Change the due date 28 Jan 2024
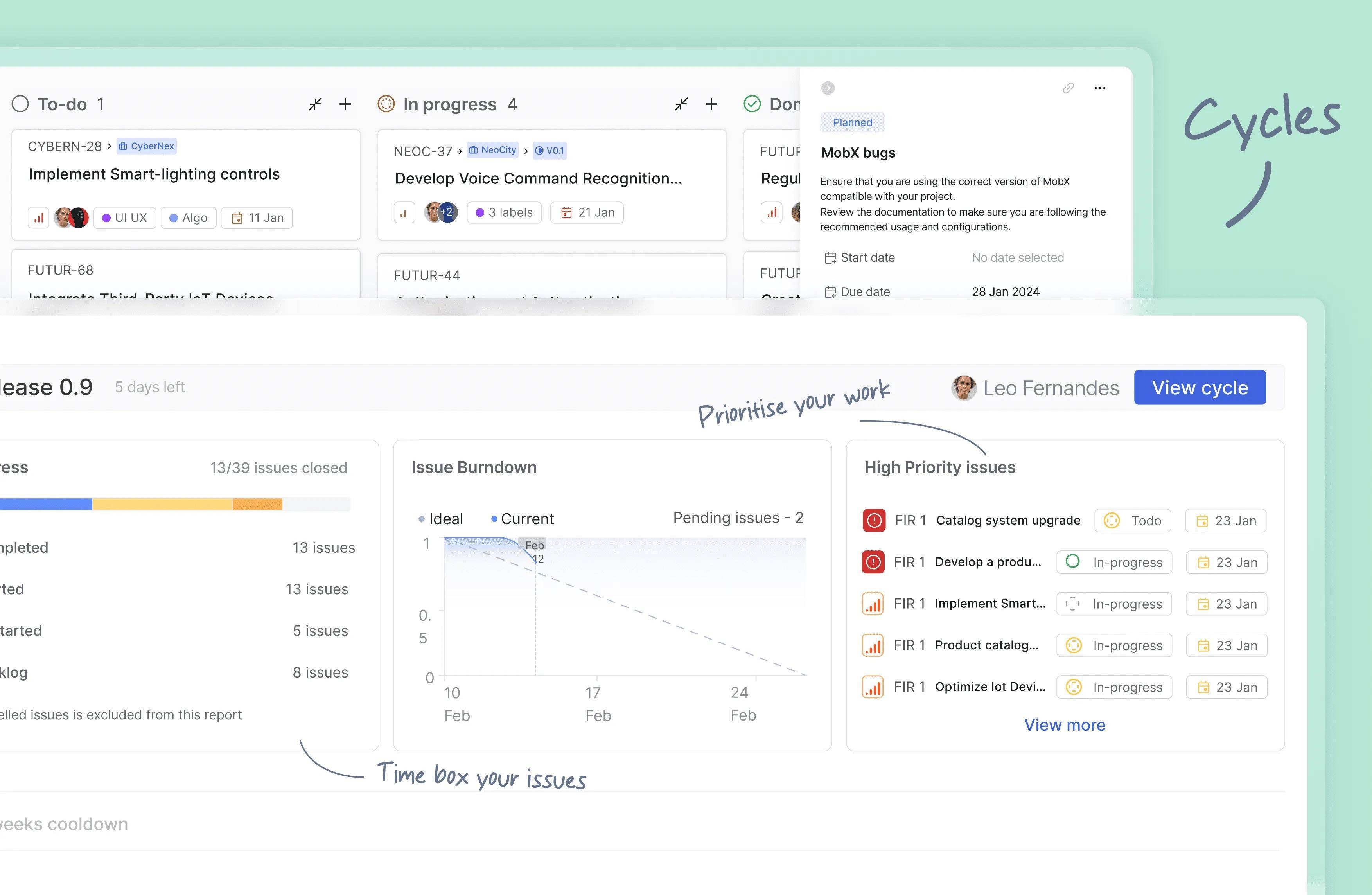The image size is (1372, 895). point(1006,292)
